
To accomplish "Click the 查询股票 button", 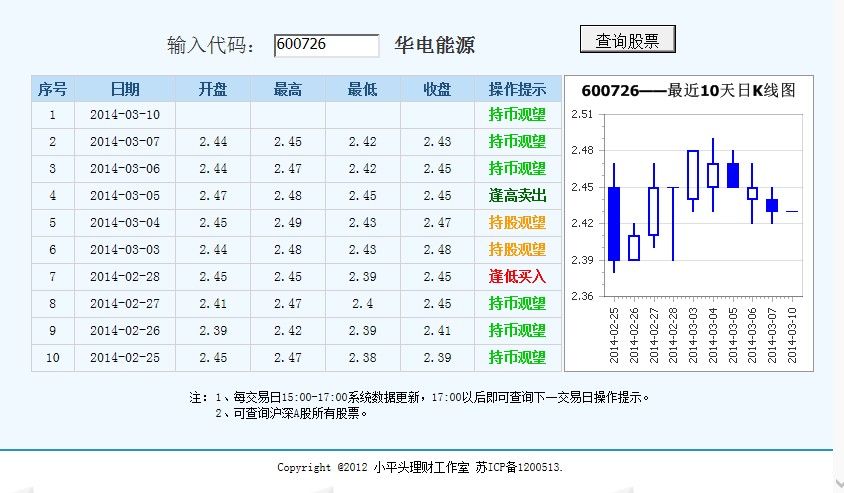I will (x=628, y=39).
